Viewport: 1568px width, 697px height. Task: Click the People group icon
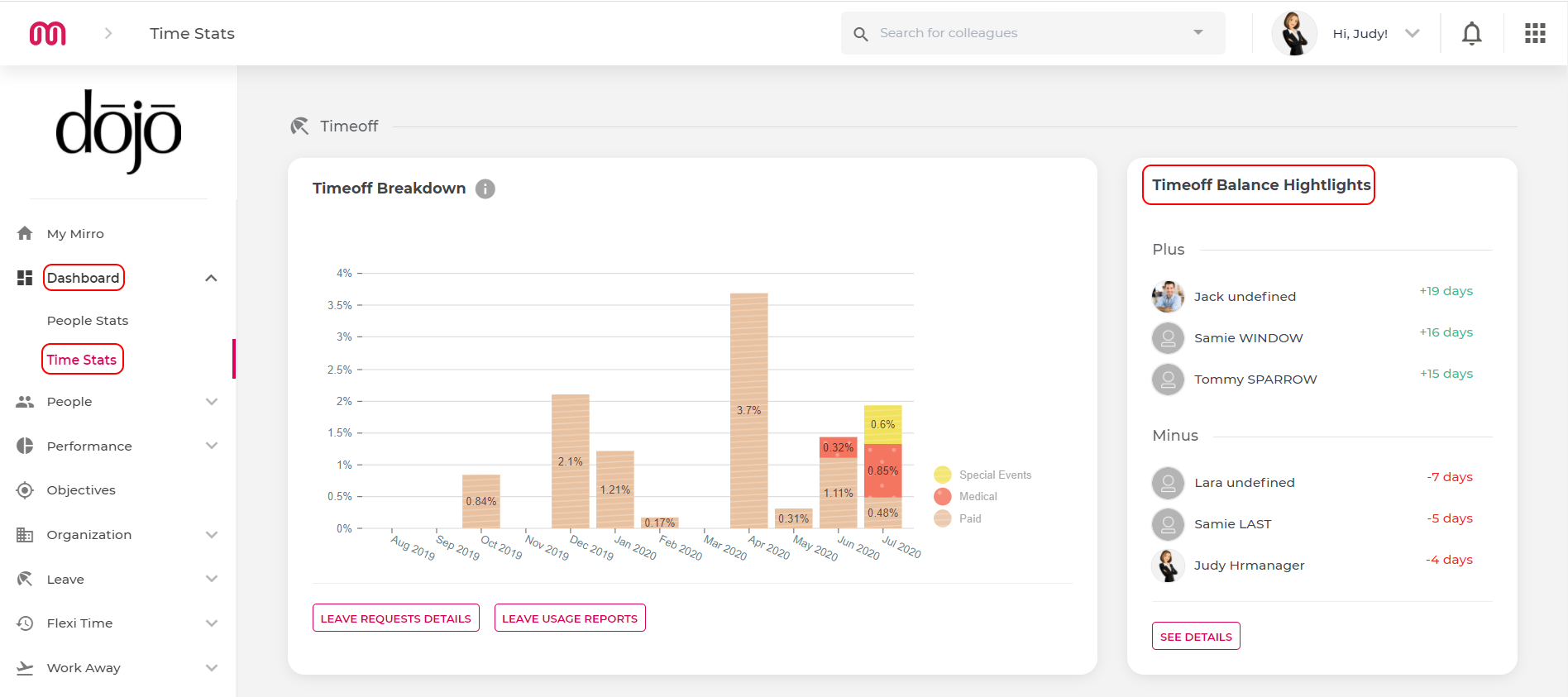point(25,402)
